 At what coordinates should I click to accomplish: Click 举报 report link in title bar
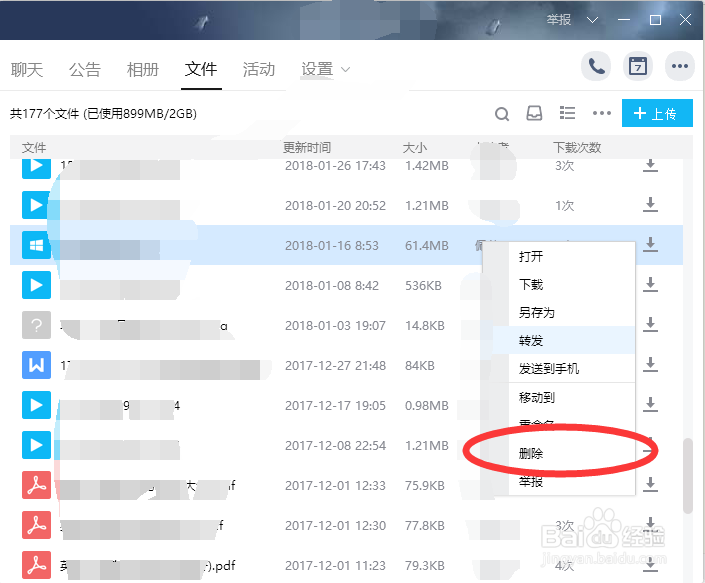pyautogui.click(x=558, y=20)
